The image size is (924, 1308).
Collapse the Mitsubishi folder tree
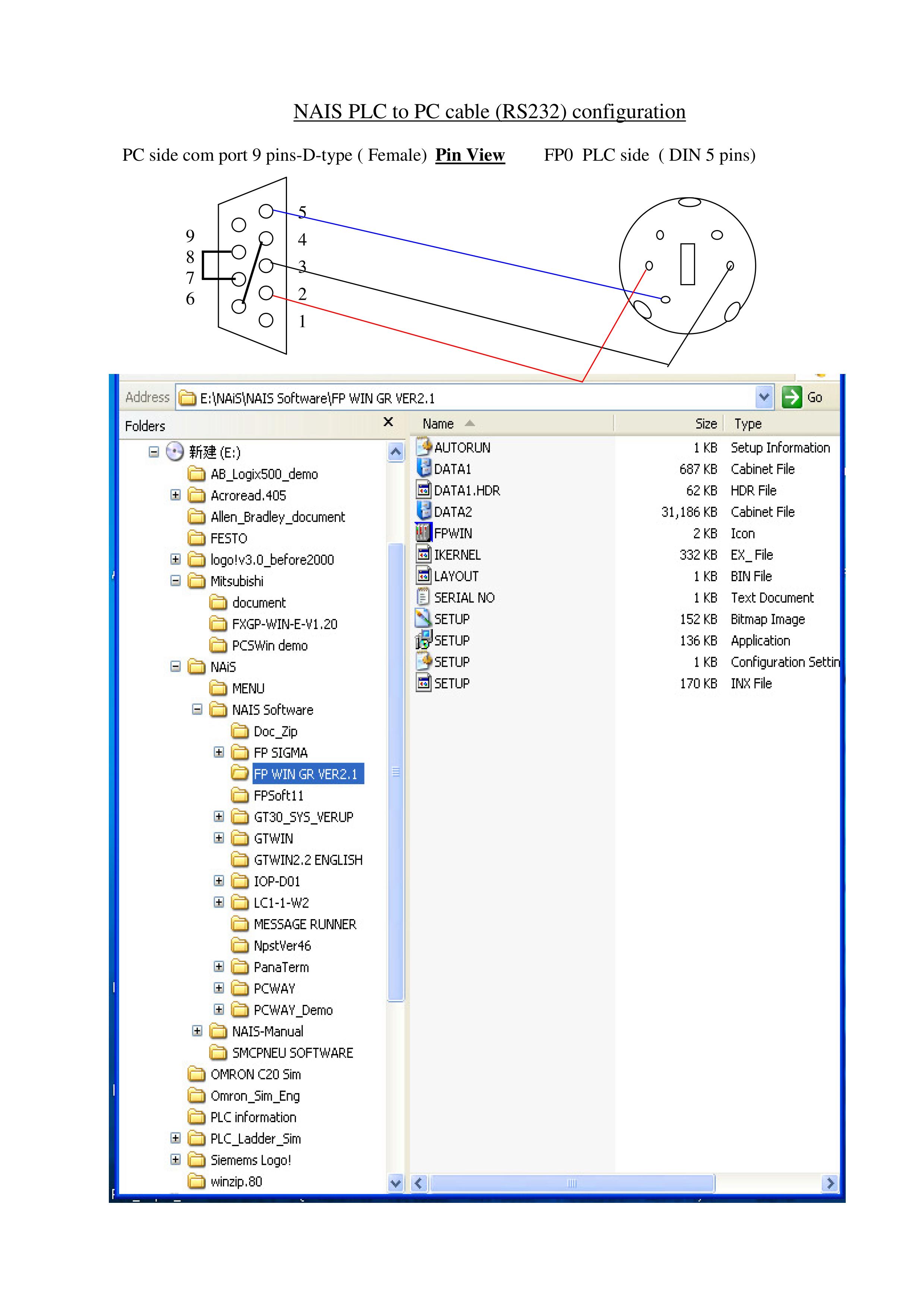175,581
